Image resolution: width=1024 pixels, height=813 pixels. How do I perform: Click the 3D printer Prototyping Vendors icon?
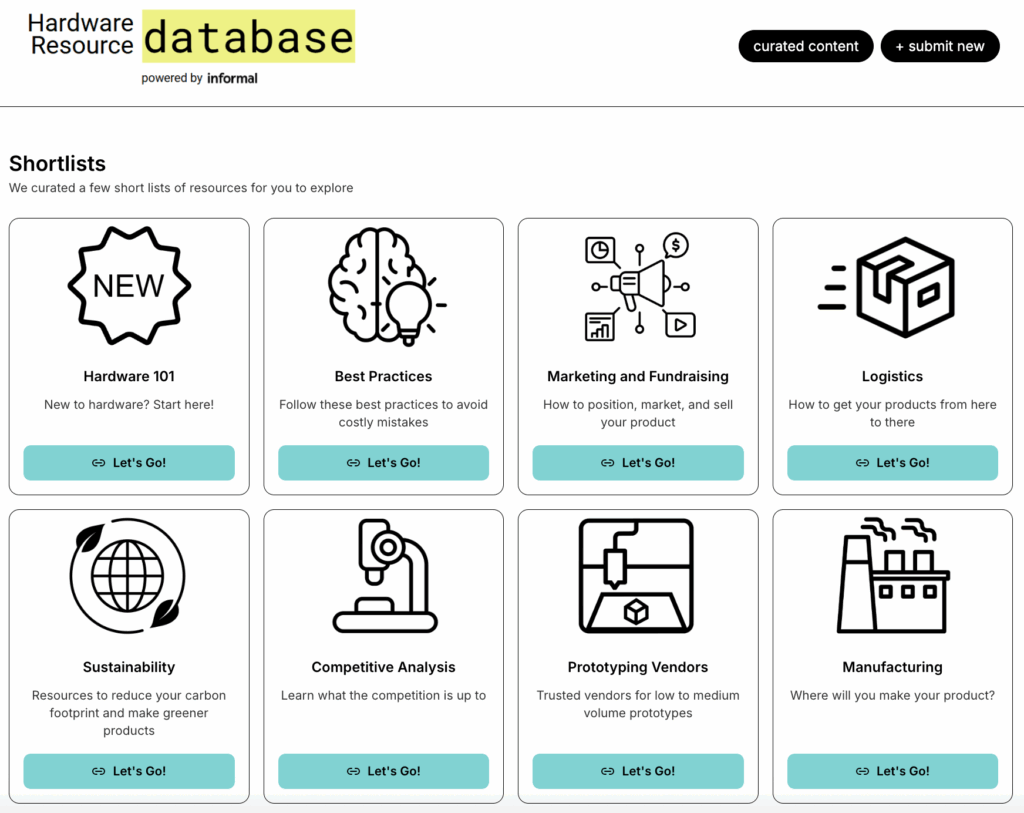(x=638, y=577)
